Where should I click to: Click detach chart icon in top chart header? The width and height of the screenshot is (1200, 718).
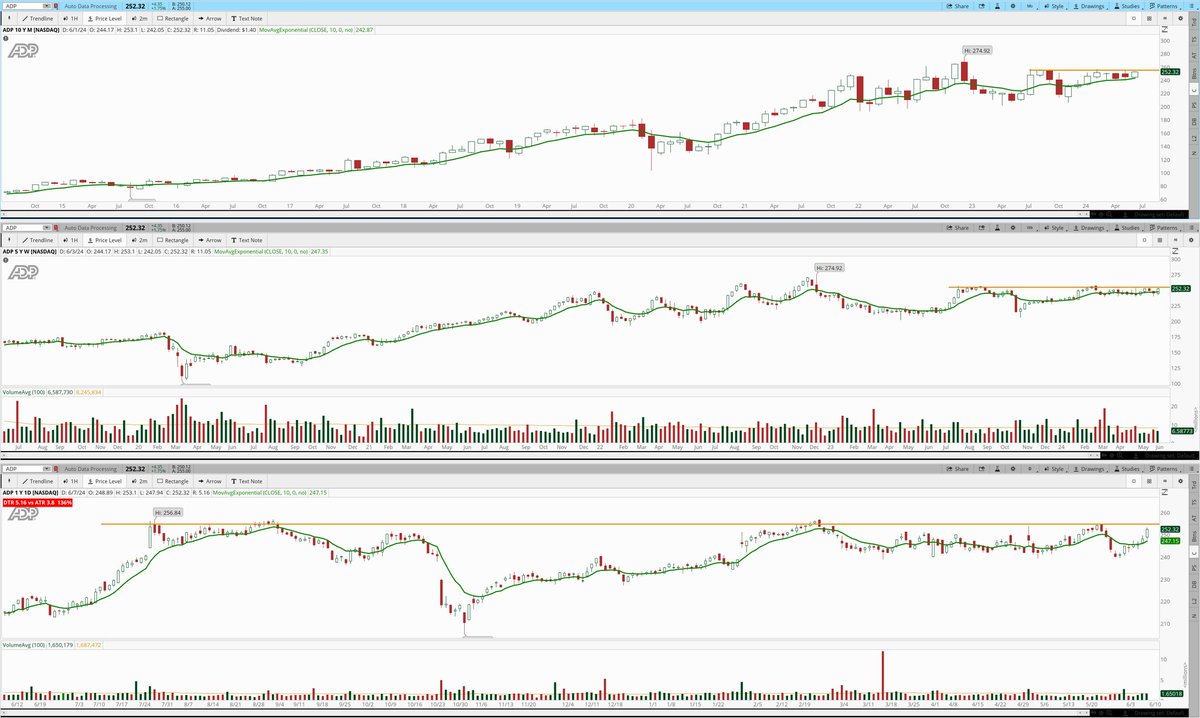coord(981,6)
